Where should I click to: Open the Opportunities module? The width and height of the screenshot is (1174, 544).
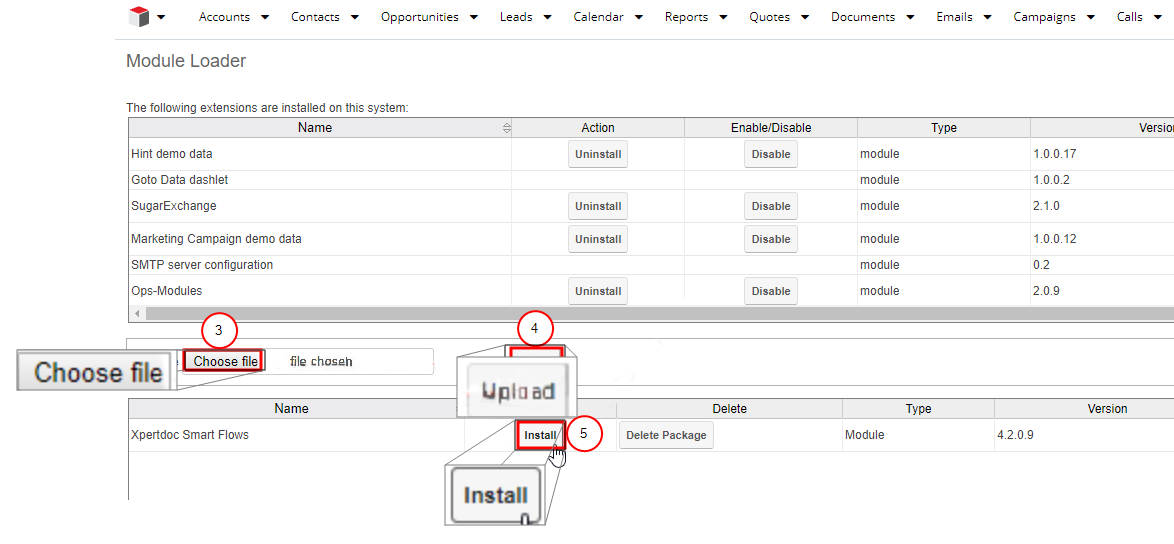419,16
